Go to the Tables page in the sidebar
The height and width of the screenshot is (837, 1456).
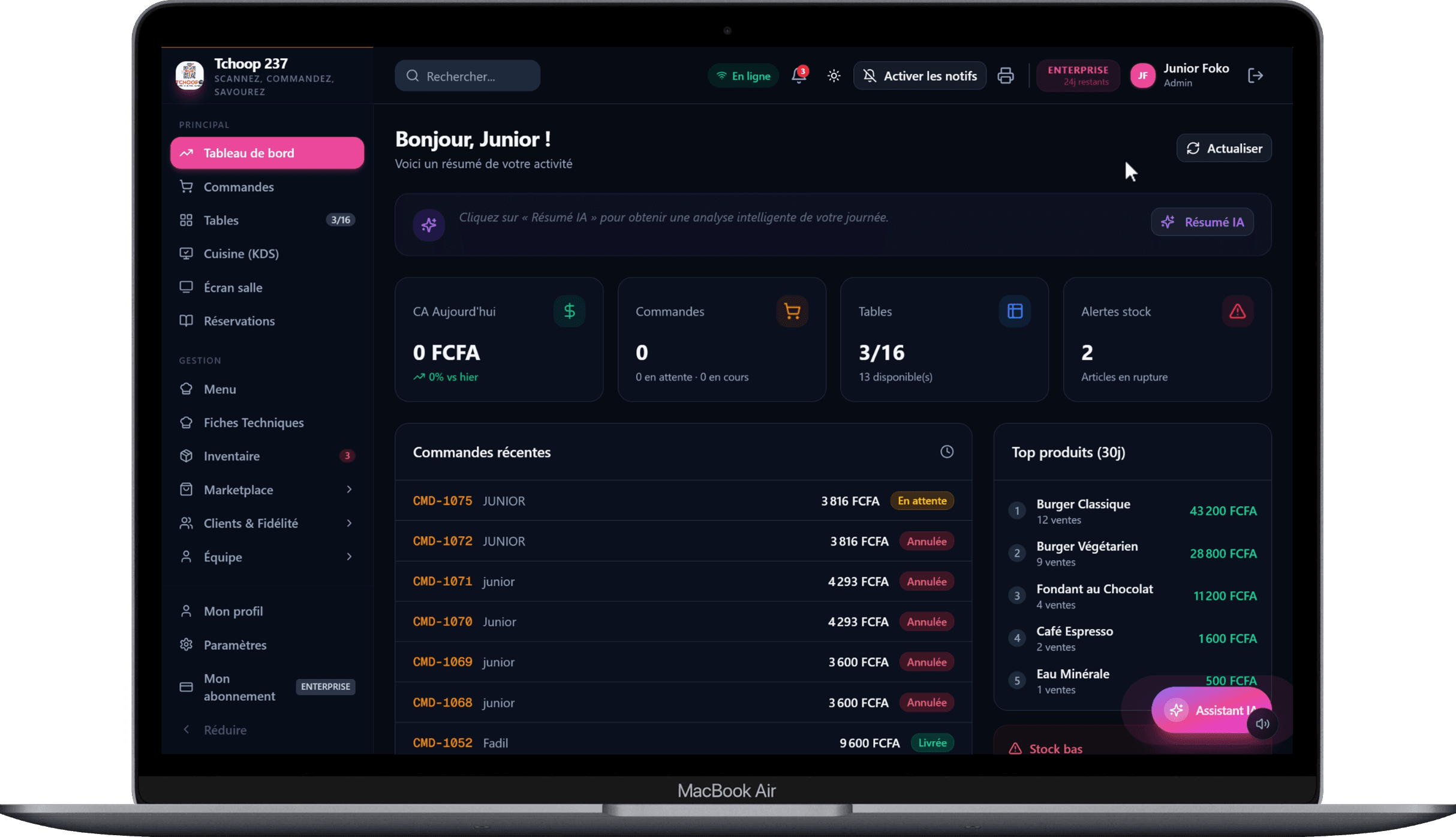(x=267, y=220)
